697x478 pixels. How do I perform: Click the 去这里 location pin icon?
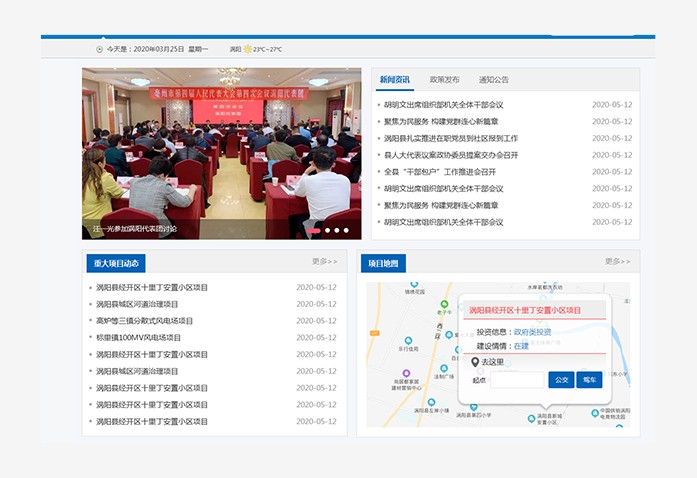click(x=475, y=362)
